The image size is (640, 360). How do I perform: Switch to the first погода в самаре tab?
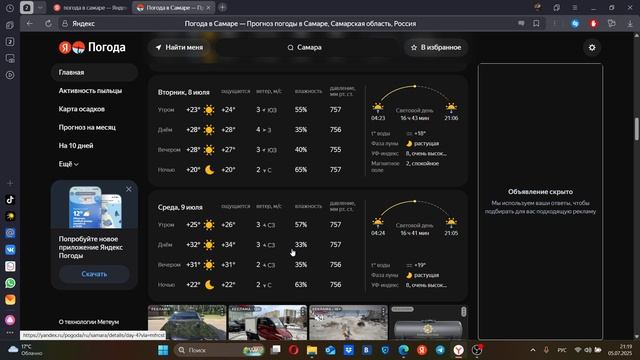[91, 8]
